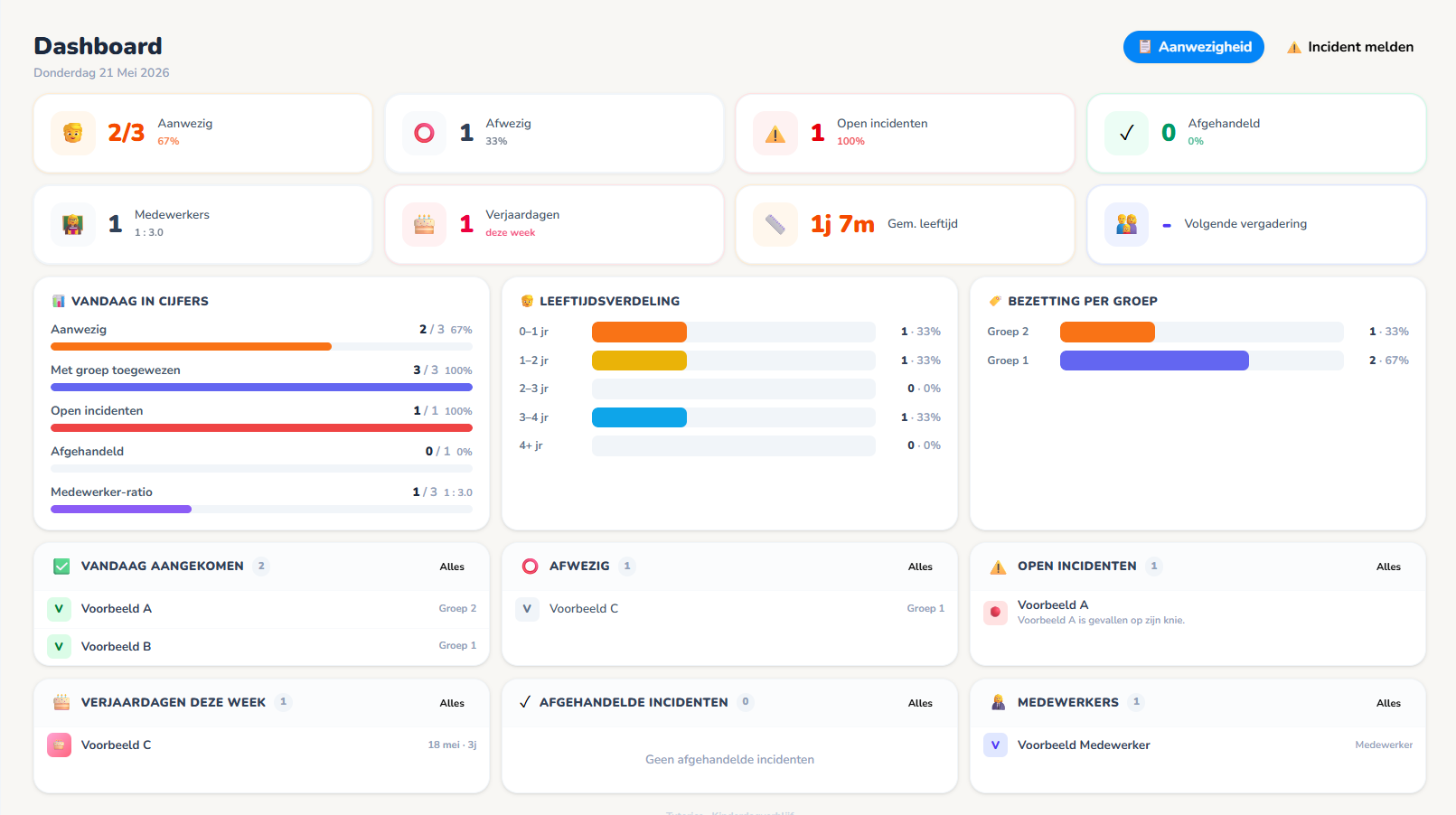Screen dimensions: 1456x815
Task: Show Alles in Verjaardagen deze week panel
Action: [452, 703]
